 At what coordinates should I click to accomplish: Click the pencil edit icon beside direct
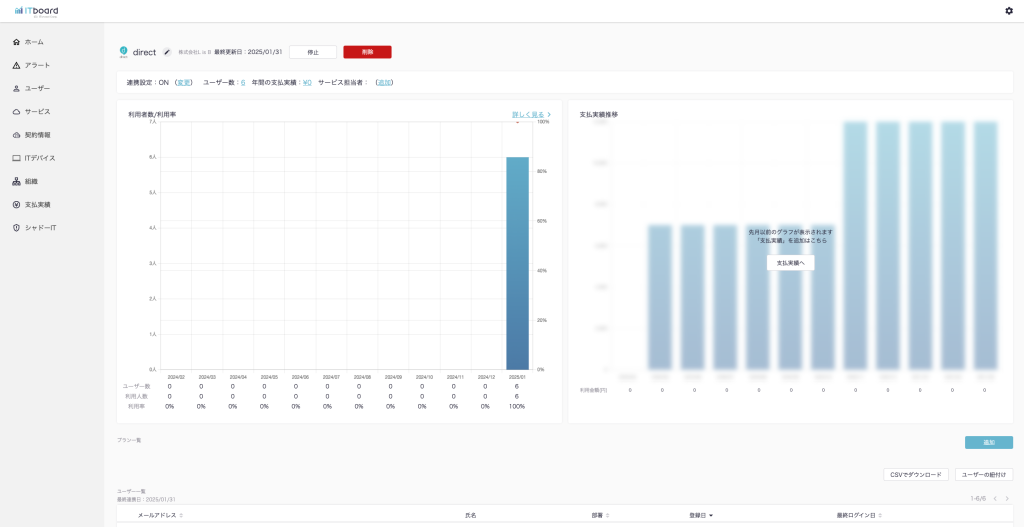click(167, 52)
